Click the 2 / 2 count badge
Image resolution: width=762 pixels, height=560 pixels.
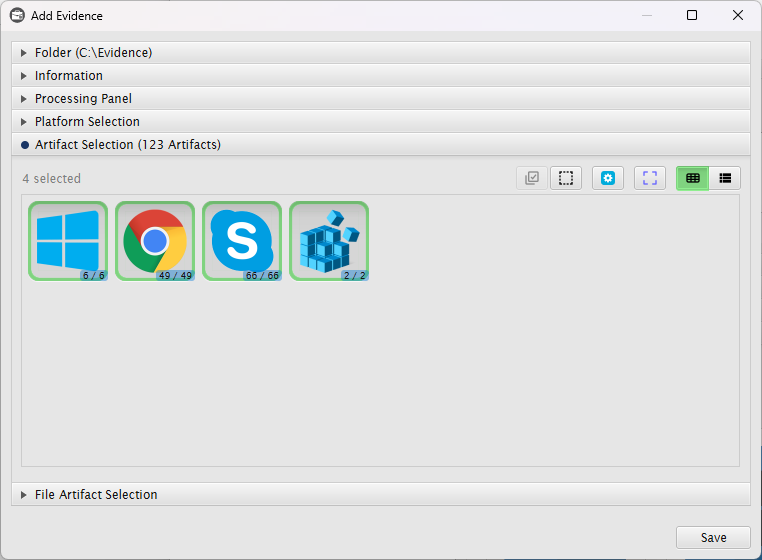pos(355,276)
